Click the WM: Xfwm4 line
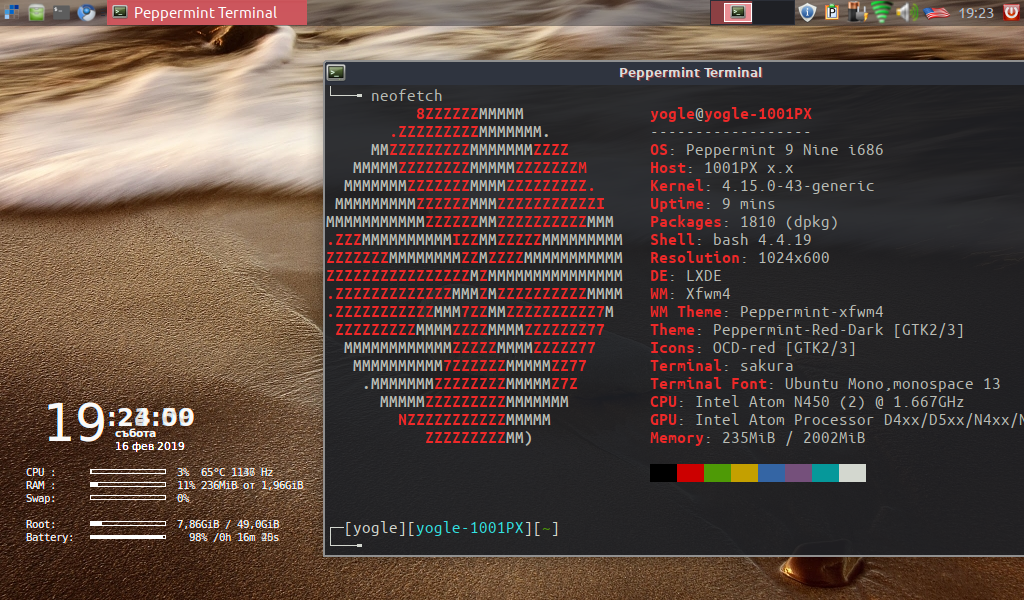Image resolution: width=1024 pixels, height=600 pixels. [690, 294]
